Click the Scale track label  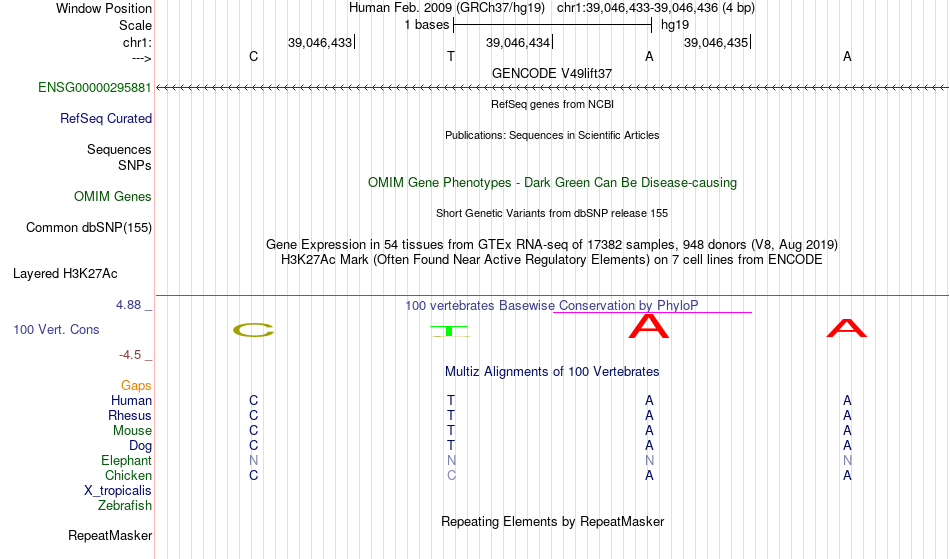pyautogui.click(x=136, y=25)
